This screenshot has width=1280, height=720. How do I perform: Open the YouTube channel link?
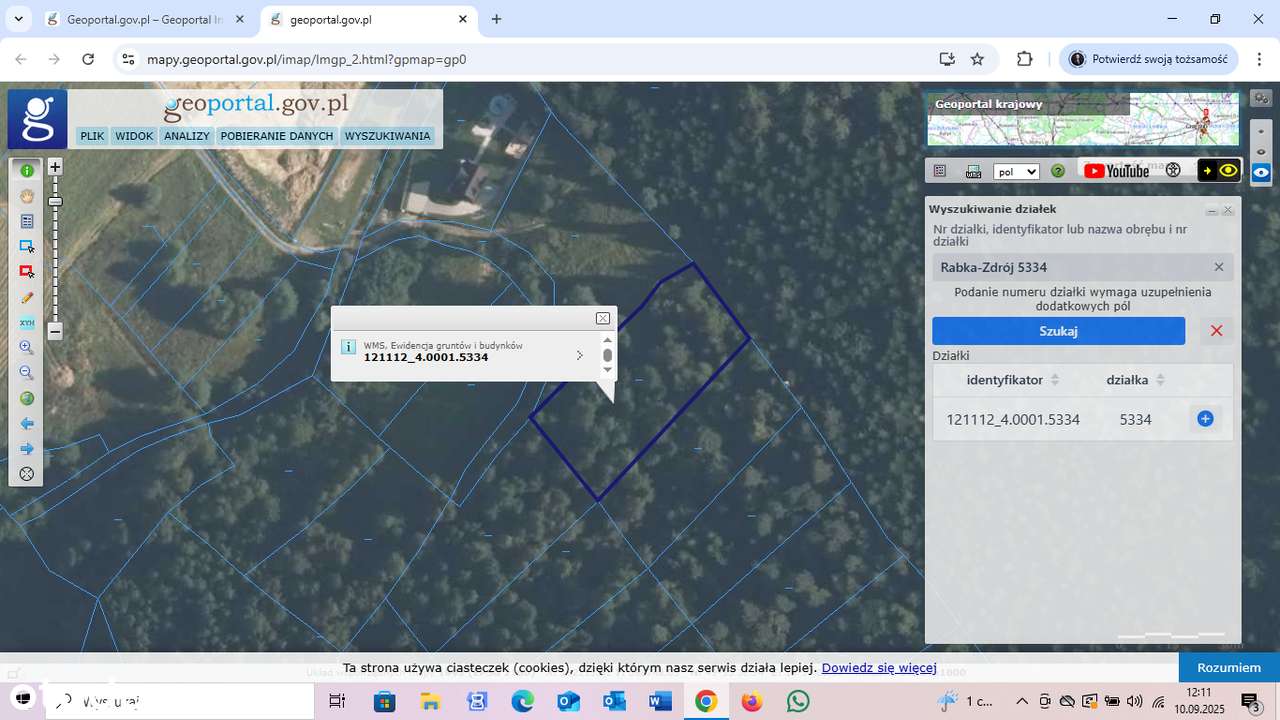[1116, 171]
